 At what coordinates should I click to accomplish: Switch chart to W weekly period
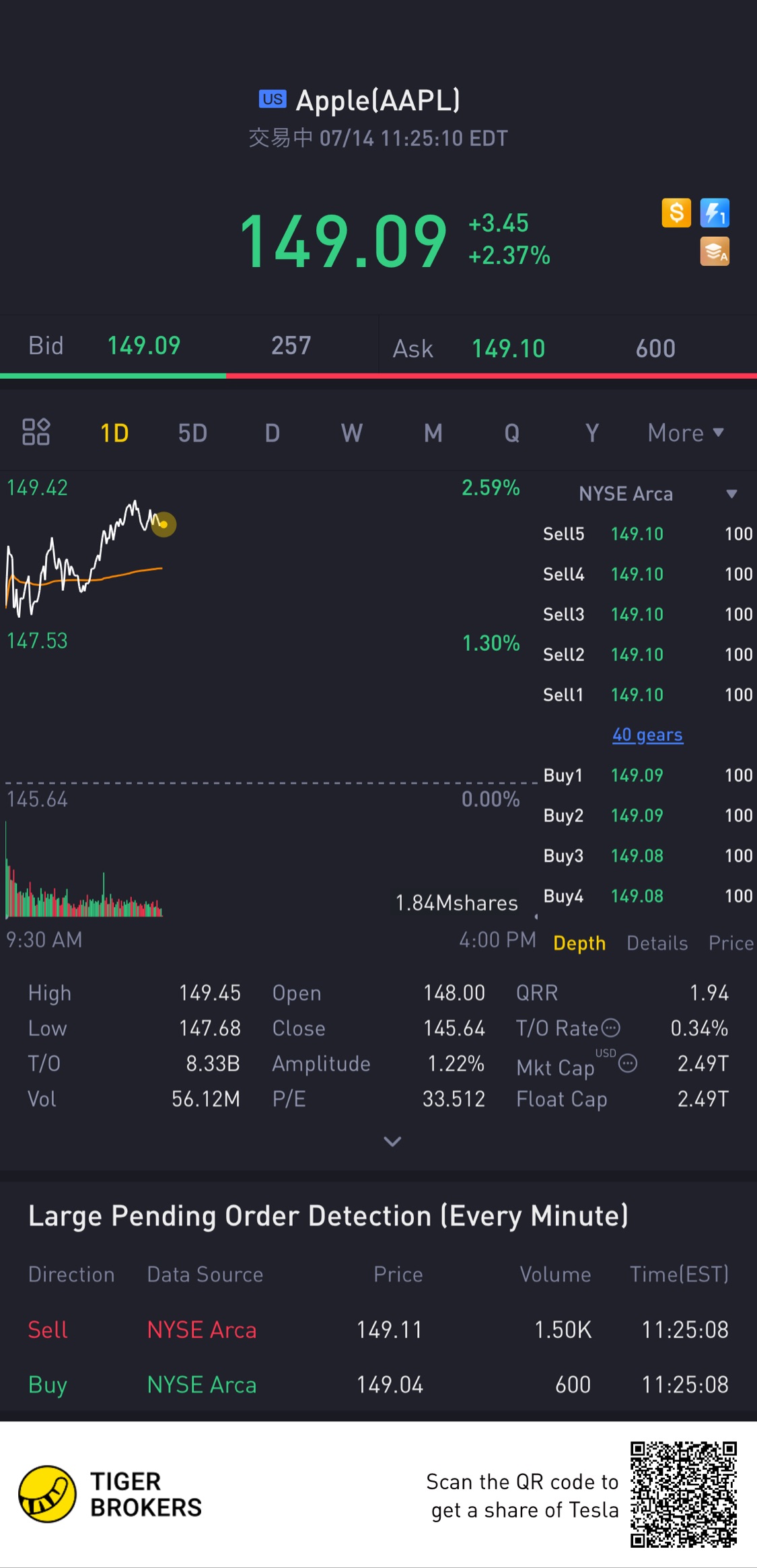click(352, 433)
